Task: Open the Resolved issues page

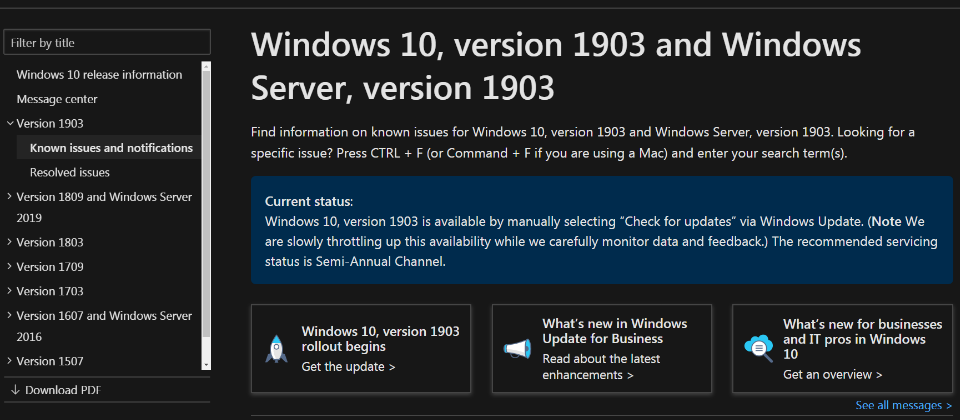Action: [70, 173]
